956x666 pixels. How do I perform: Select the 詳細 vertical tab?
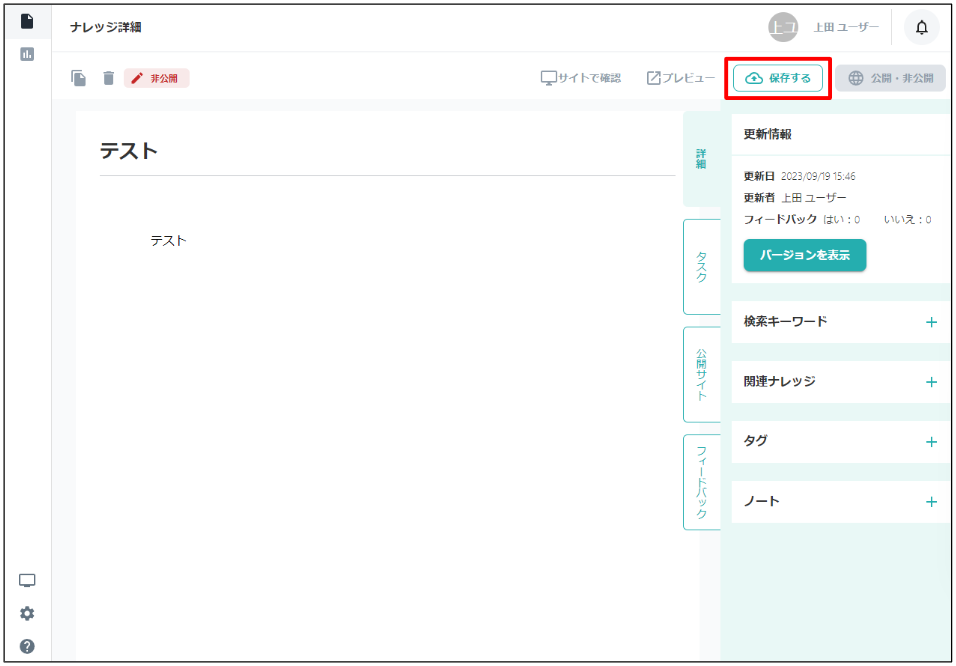point(702,159)
